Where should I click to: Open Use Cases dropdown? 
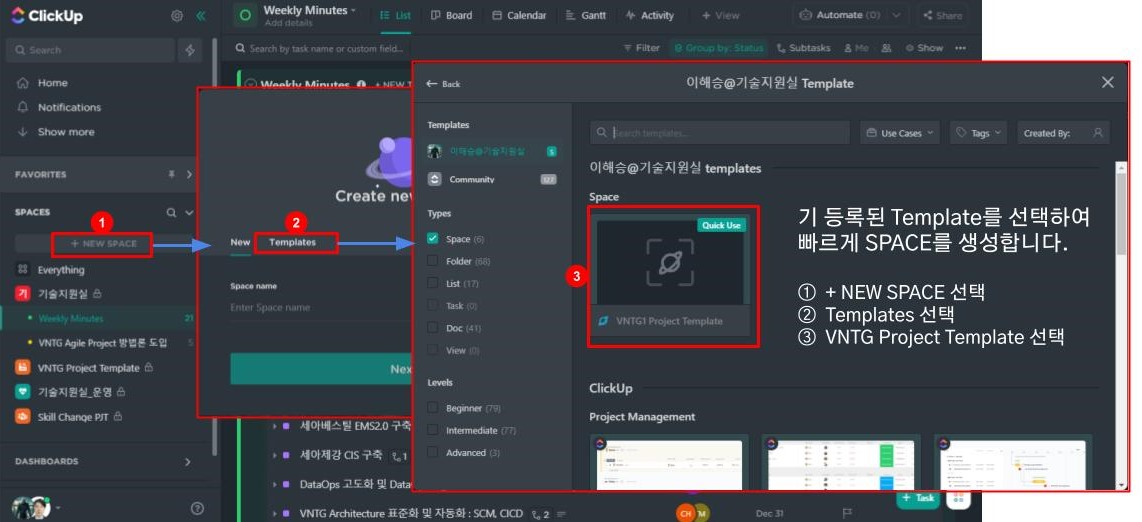click(x=900, y=133)
